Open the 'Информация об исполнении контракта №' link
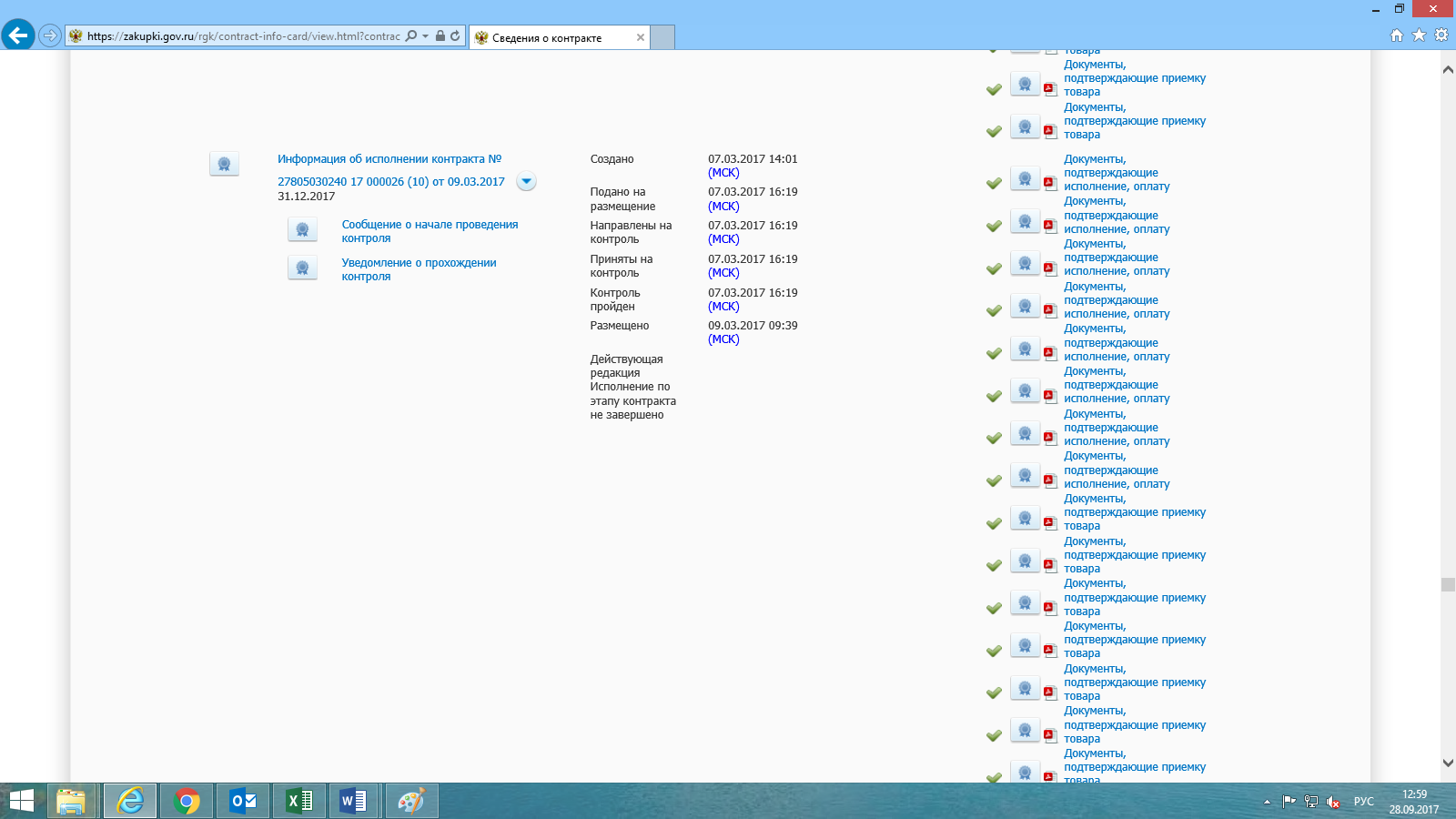Image resolution: width=1456 pixels, height=819 pixels. click(389, 159)
